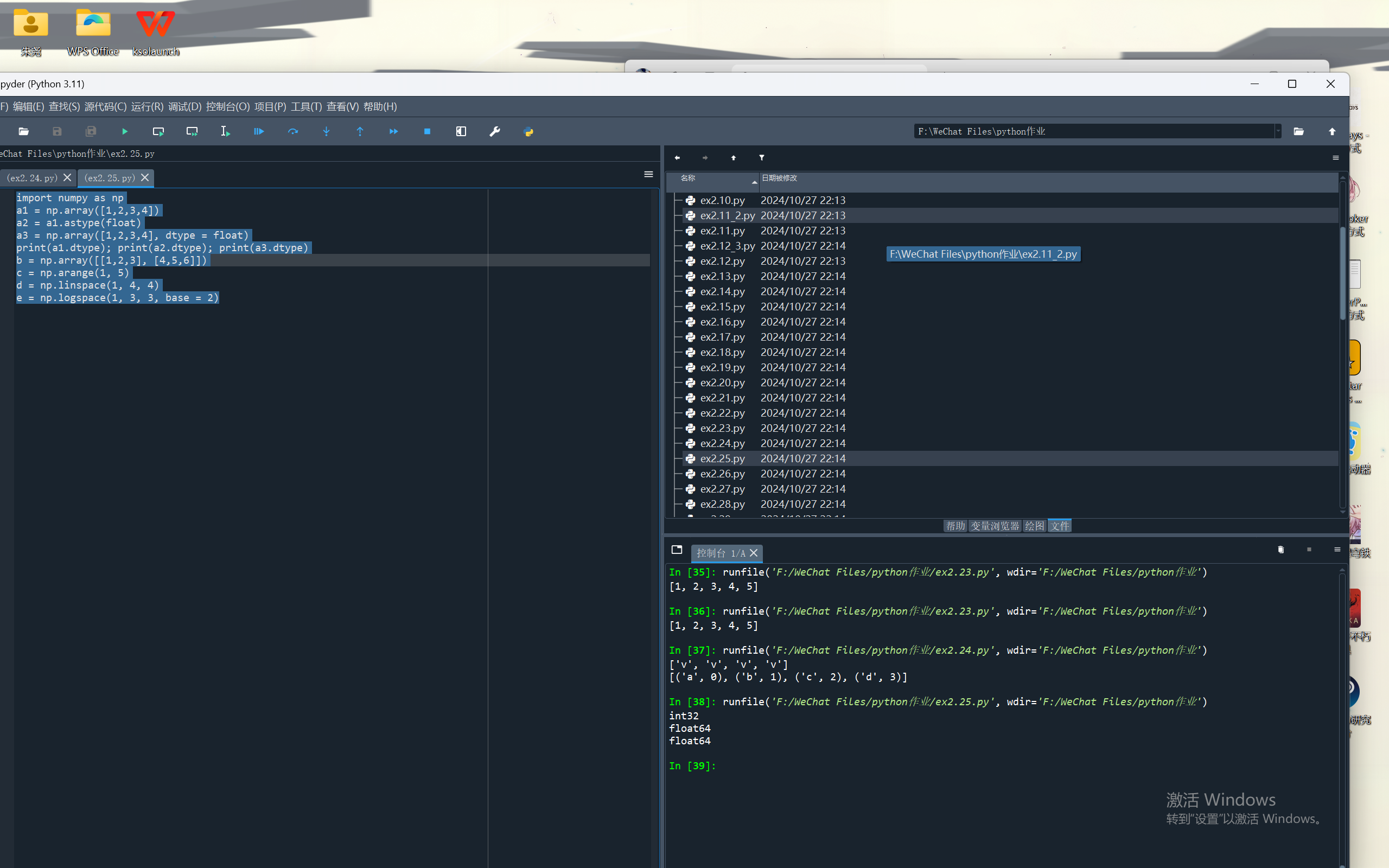Open the 运行(R) menu
The height and width of the screenshot is (868, 1389).
[x=147, y=107]
